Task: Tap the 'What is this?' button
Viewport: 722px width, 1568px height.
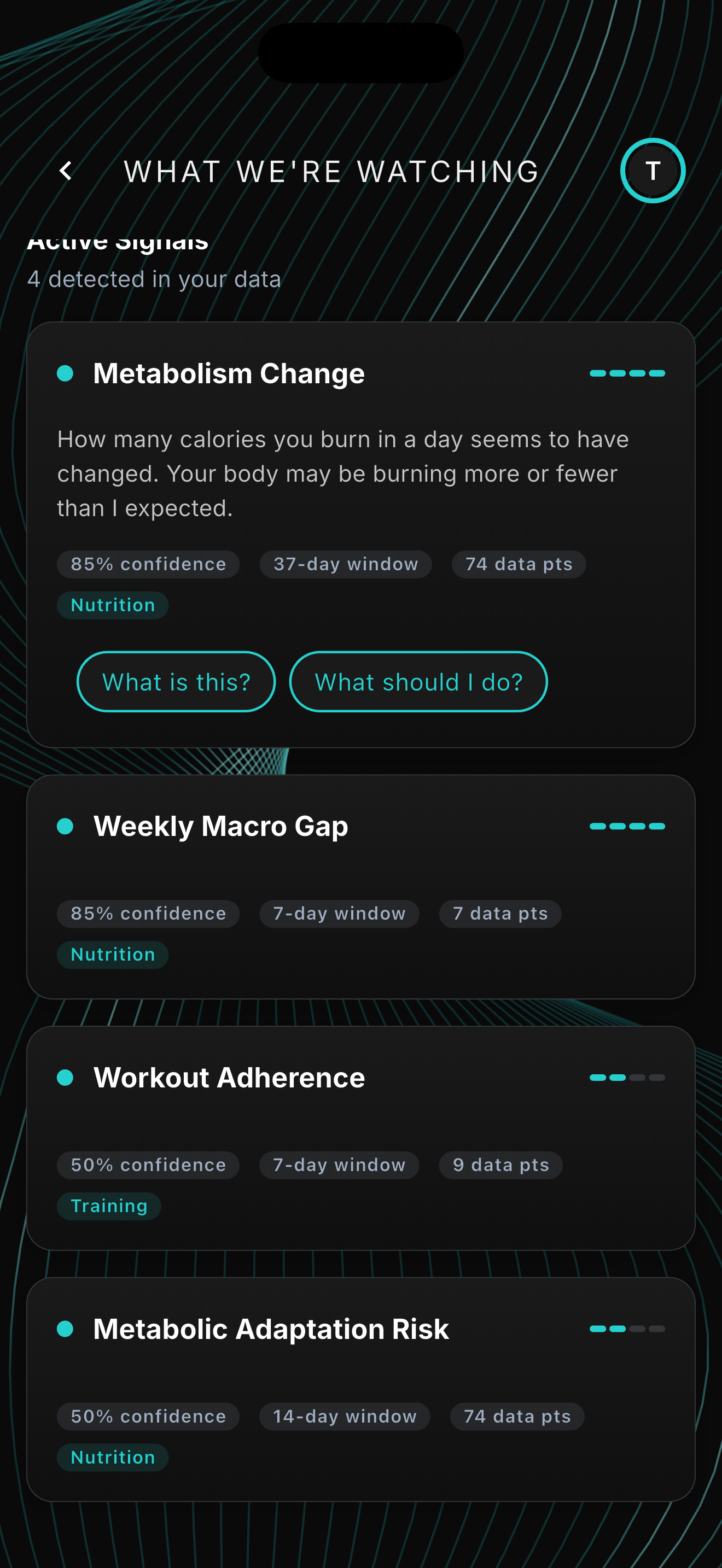Action: coord(176,682)
